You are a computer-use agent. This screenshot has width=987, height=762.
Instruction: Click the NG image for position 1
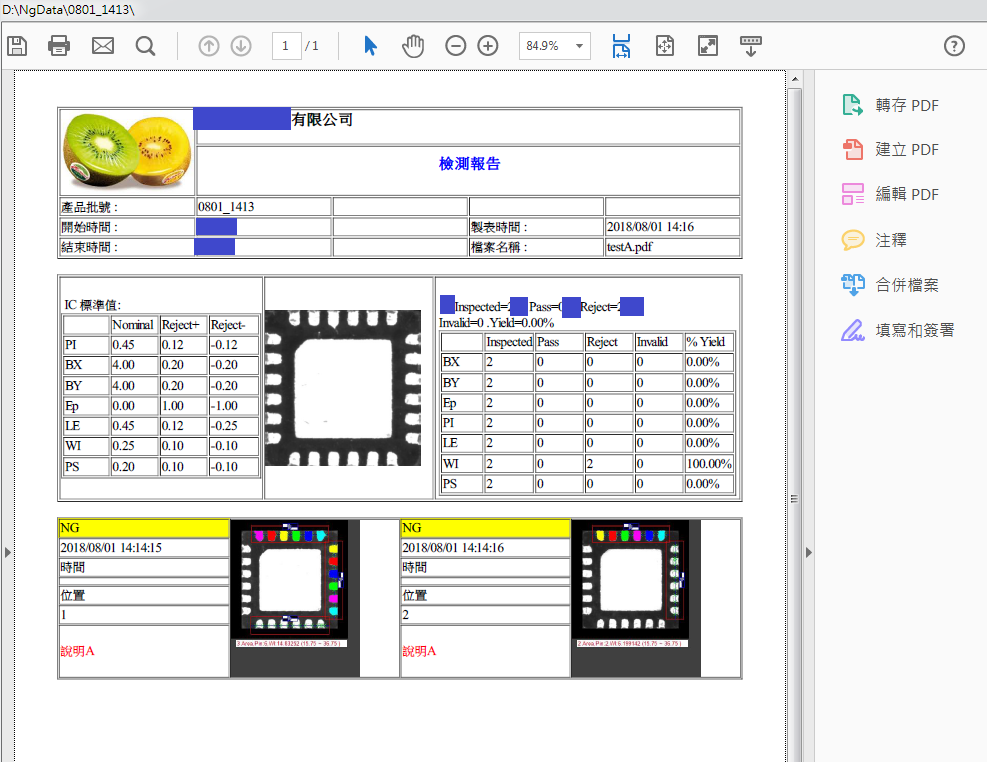tap(295, 598)
